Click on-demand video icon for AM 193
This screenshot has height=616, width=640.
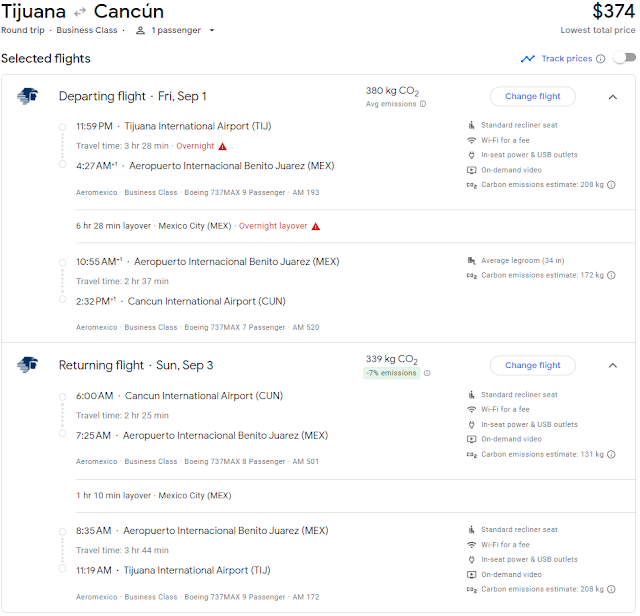pyautogui.click(x=473, y=171)
